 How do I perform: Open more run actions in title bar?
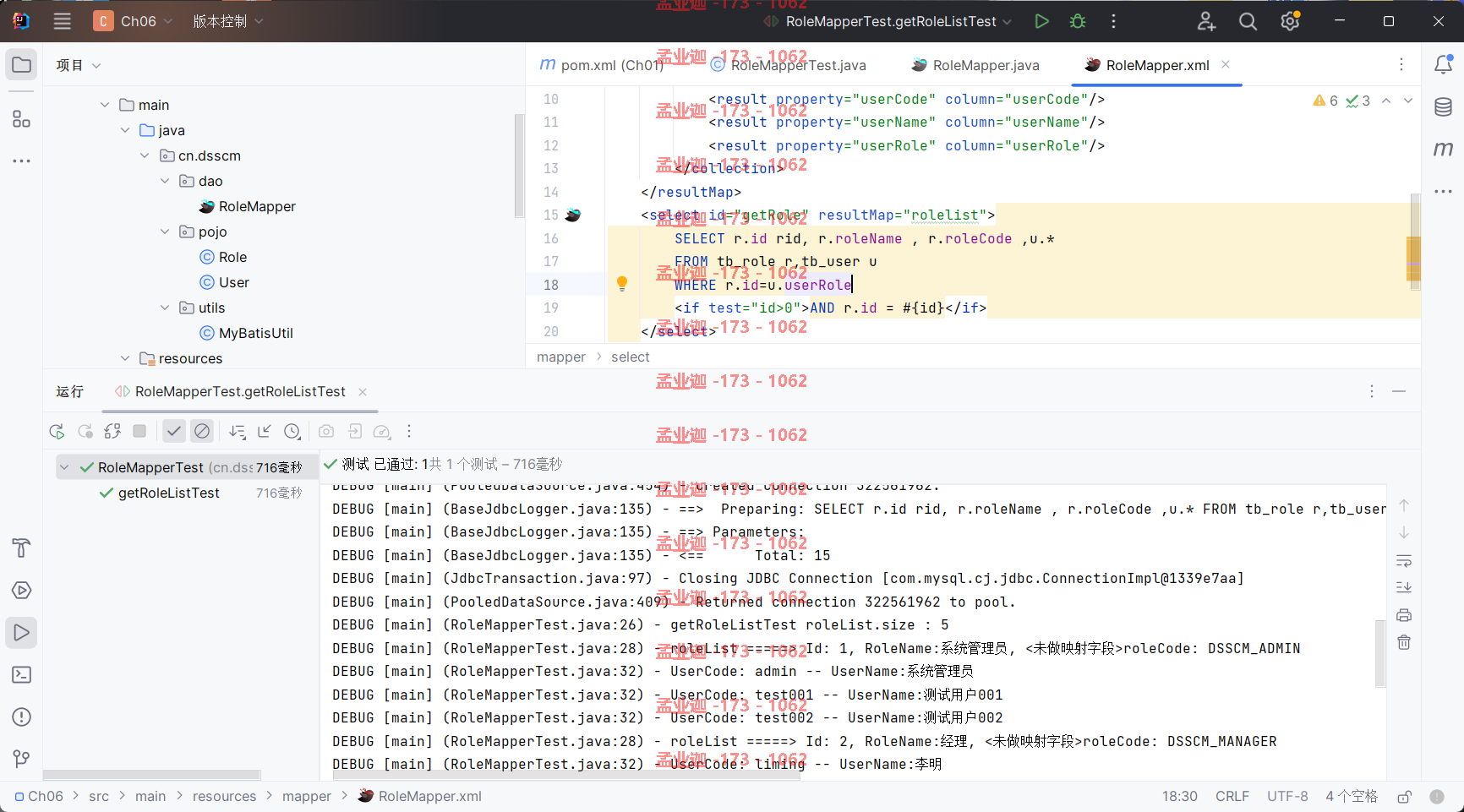click(1113, 21)
